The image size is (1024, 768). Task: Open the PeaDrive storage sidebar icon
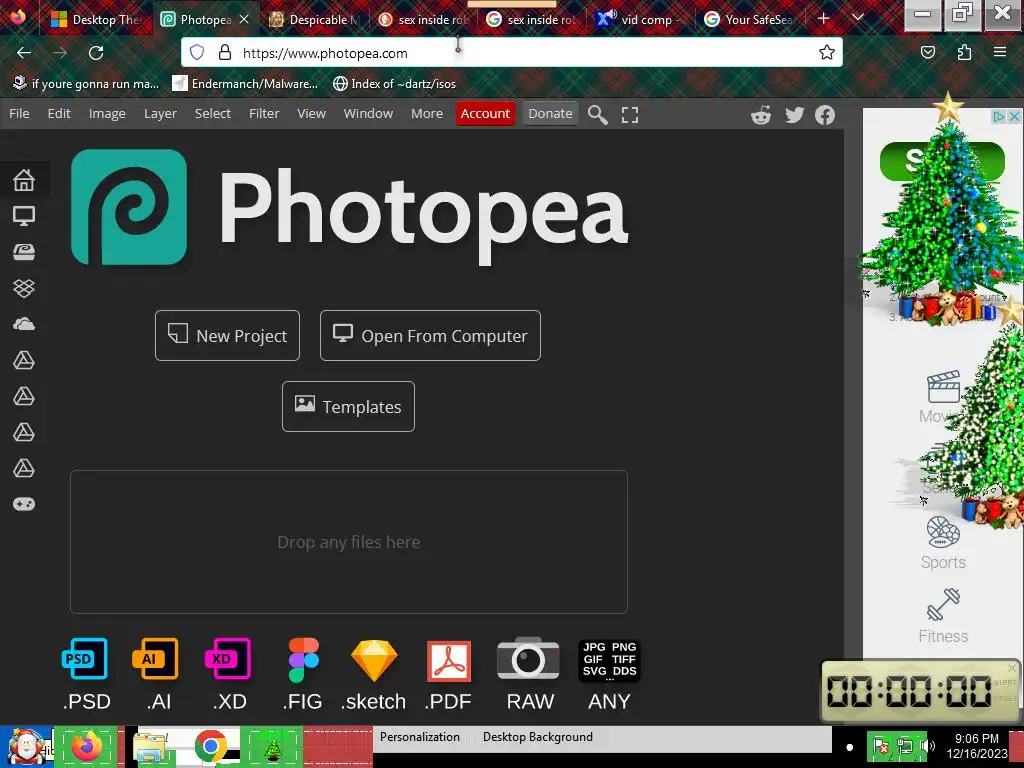click(24, 252)
